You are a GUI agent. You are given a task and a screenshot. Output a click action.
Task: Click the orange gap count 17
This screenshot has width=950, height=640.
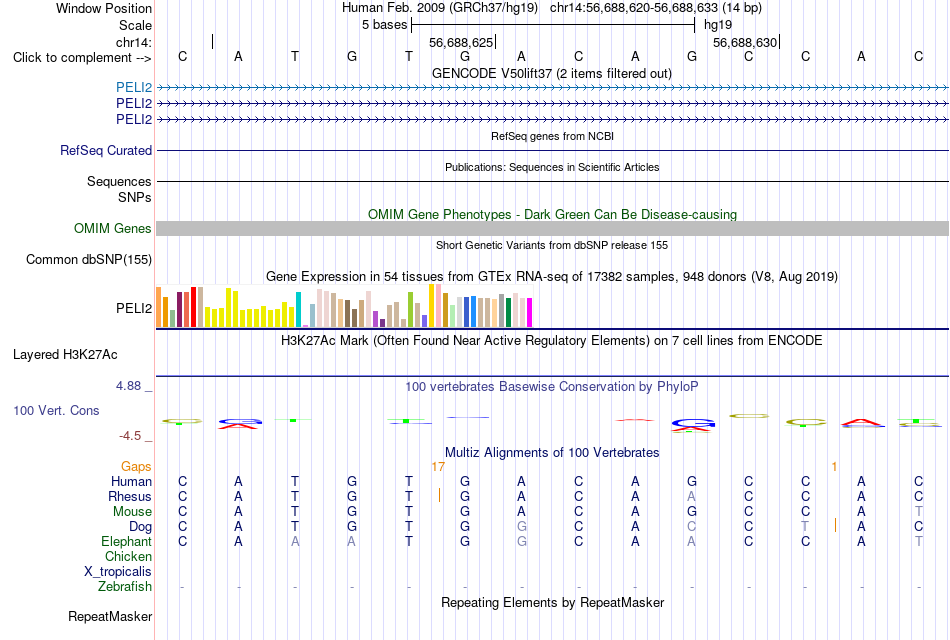click(x=438, y=467)
